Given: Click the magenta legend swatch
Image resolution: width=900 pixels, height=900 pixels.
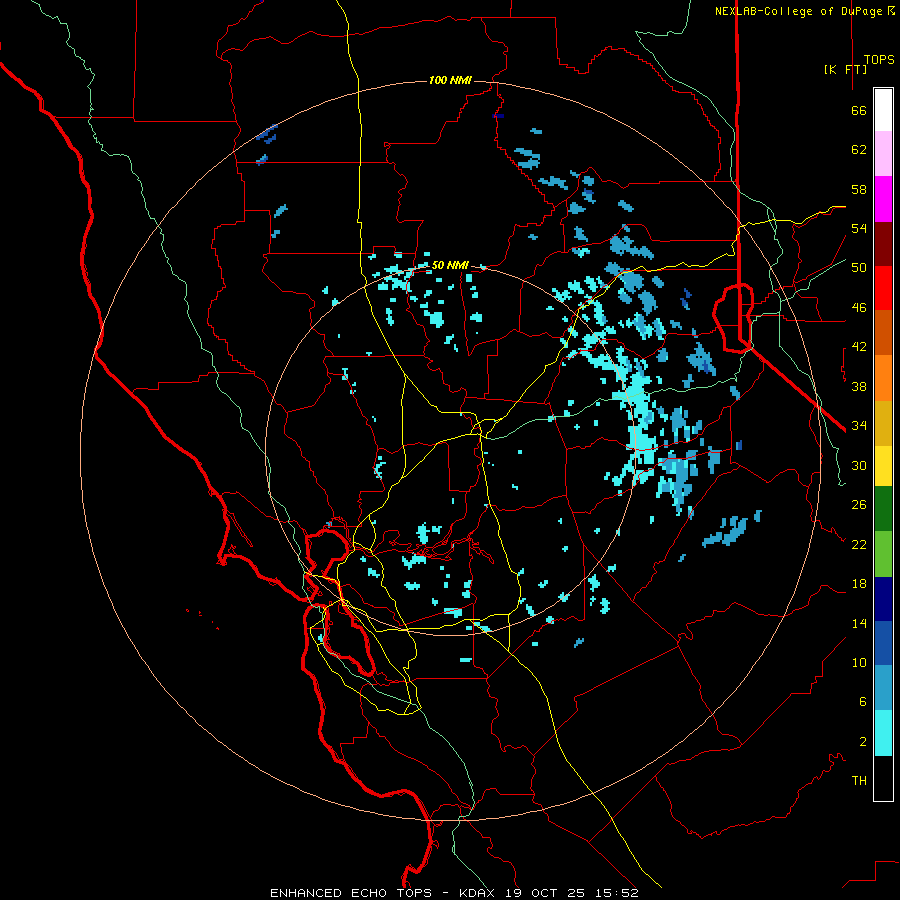Looking at the screenshot, I should tap(883, 199).
